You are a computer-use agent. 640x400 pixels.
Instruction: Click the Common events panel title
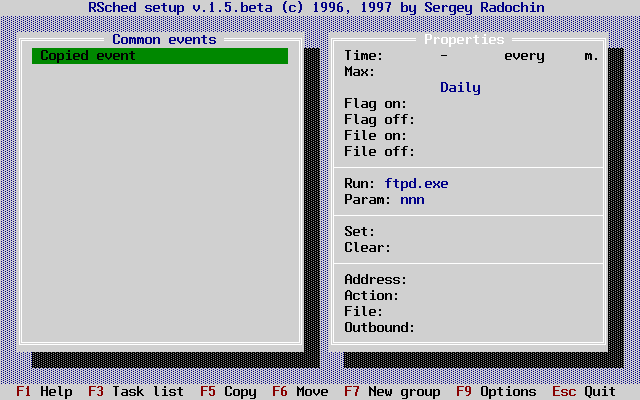pyautogui.click(x=164, y=40)
